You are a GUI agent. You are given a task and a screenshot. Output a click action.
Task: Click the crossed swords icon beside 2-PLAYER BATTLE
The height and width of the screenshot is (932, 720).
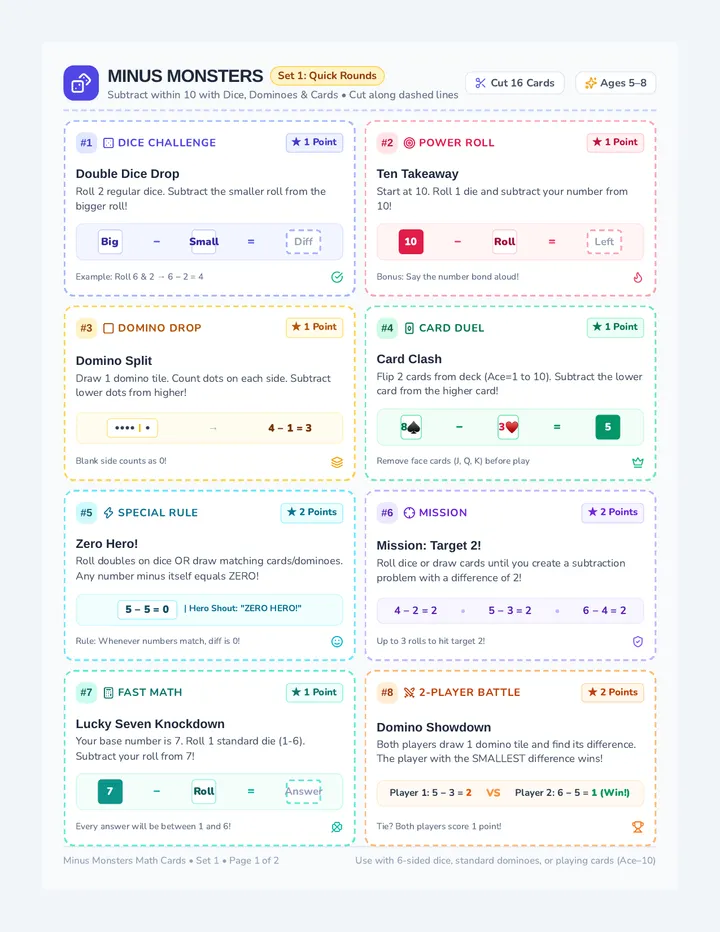click(x=409, y=692)
